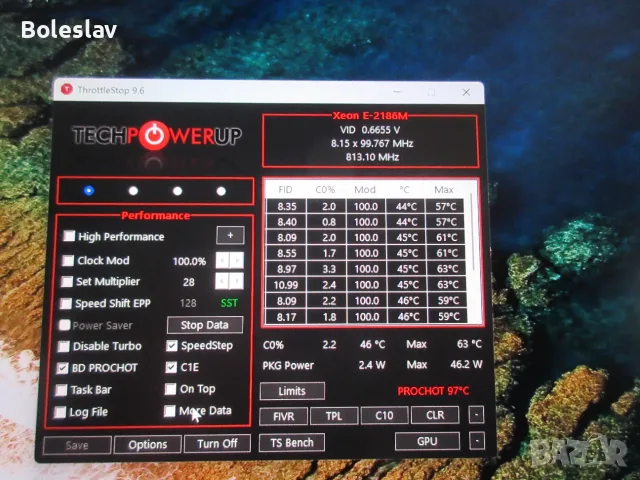640x480 pixels.
Task: Click the VID 0.6655 V readout
Action: [x=370, y=130]
